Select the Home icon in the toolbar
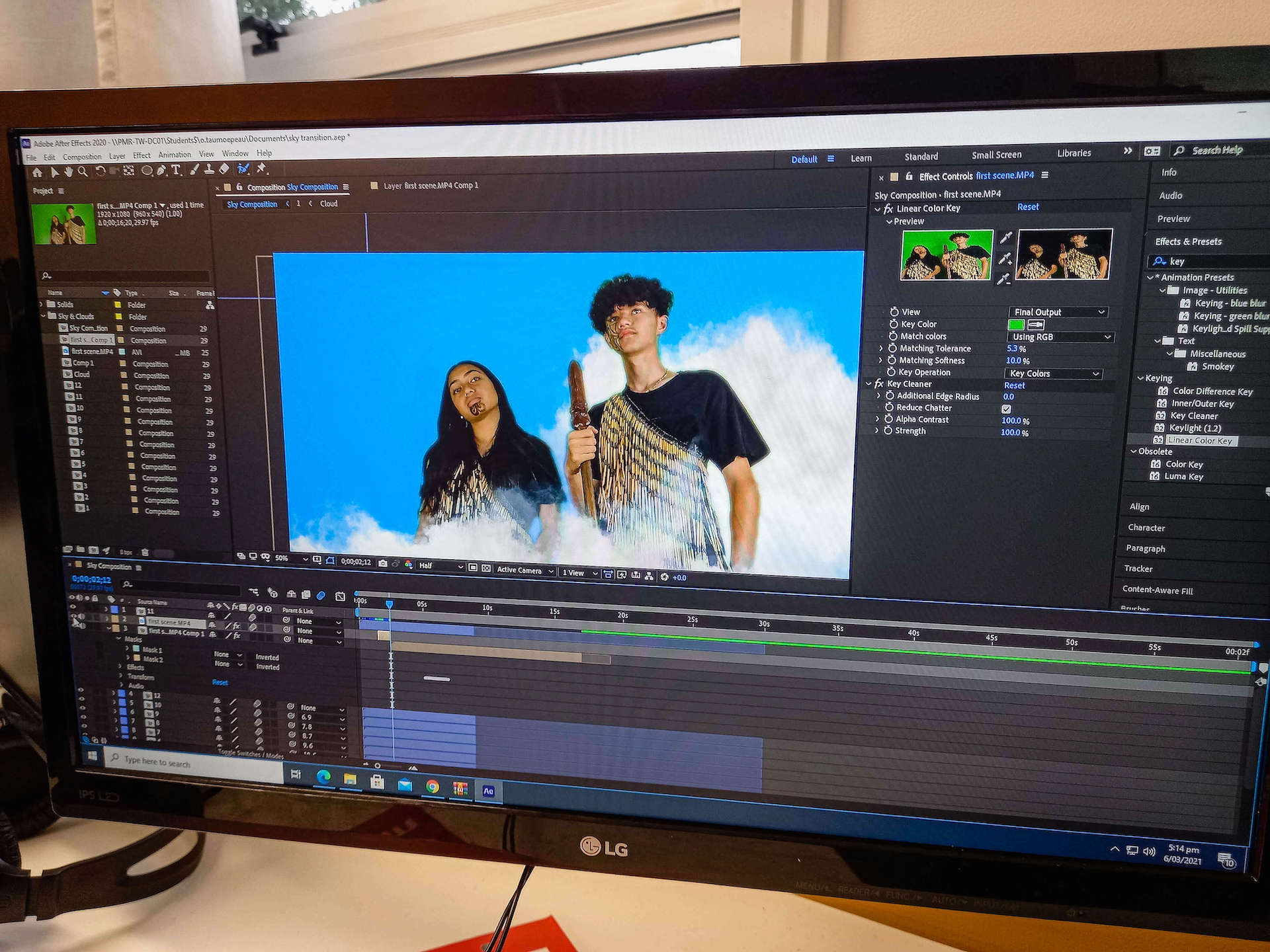 (x=37, y=173)
